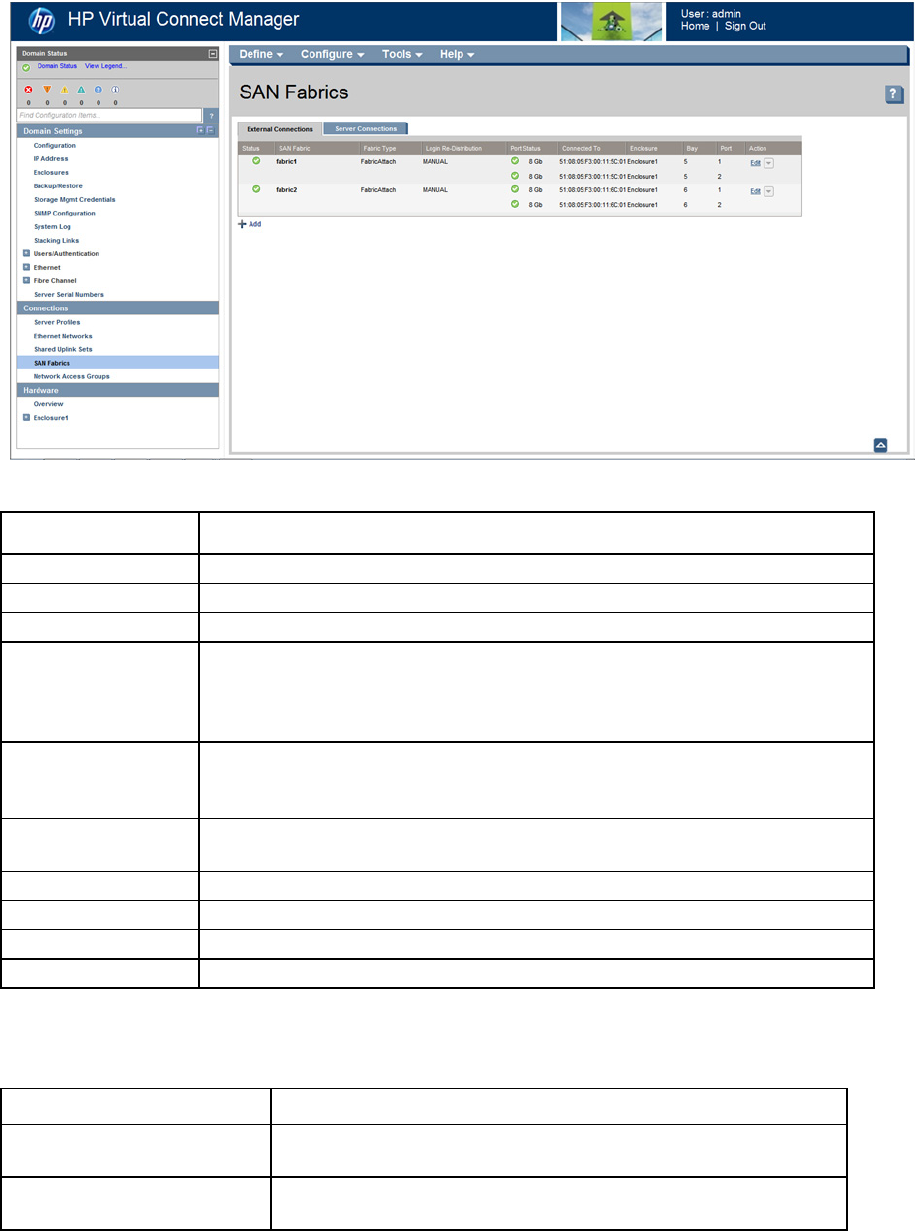
Task: Add a new SAN fabric
Action: click(250, 224)
